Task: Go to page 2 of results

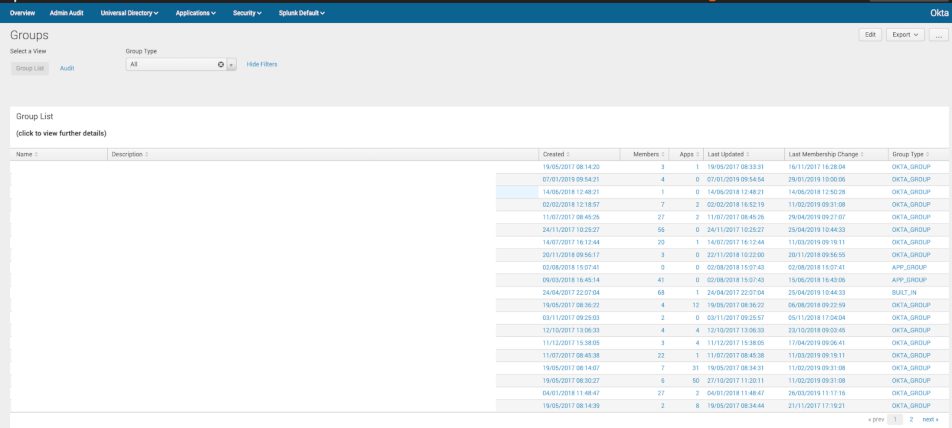Action: 911,420
